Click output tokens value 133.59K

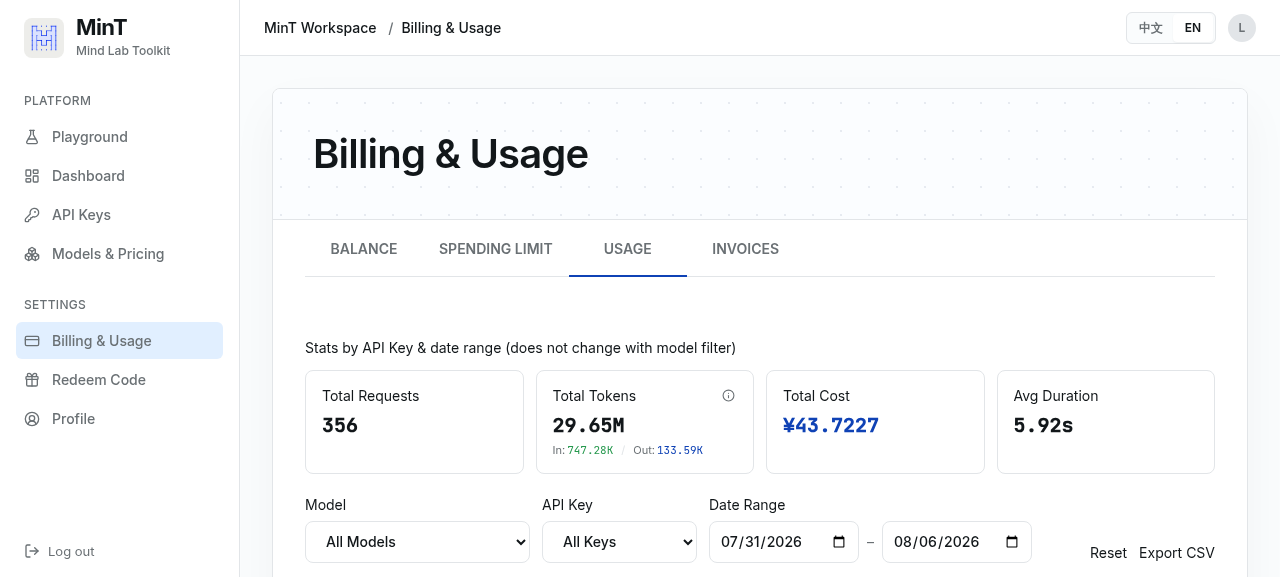[x=680, y=451]
